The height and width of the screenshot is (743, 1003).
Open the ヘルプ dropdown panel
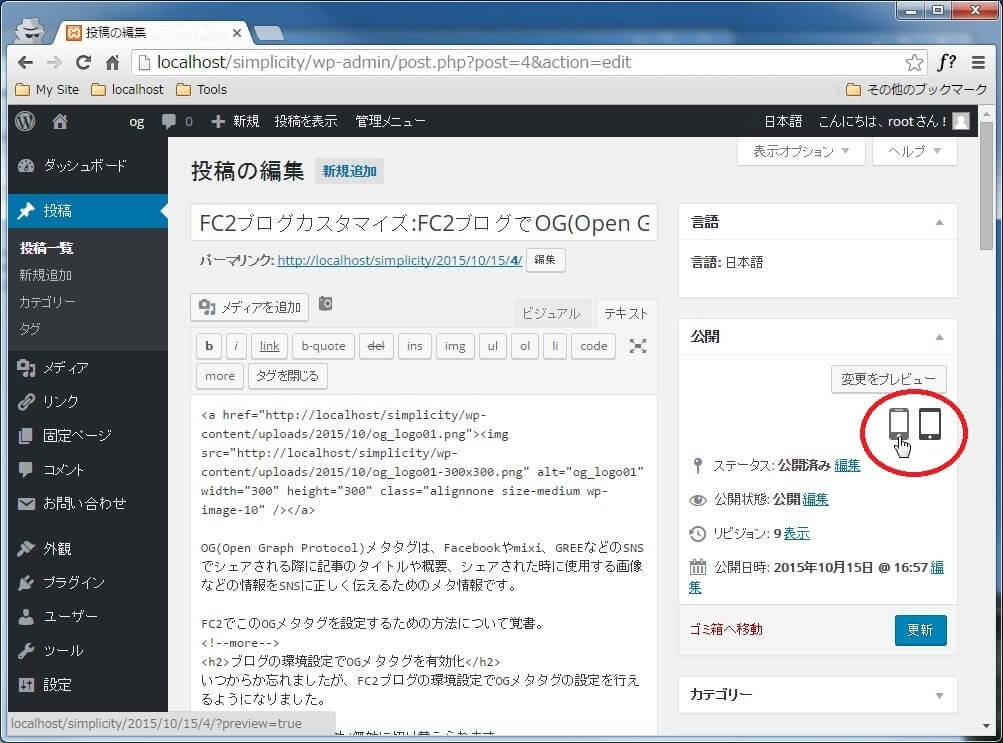(914, 152)
